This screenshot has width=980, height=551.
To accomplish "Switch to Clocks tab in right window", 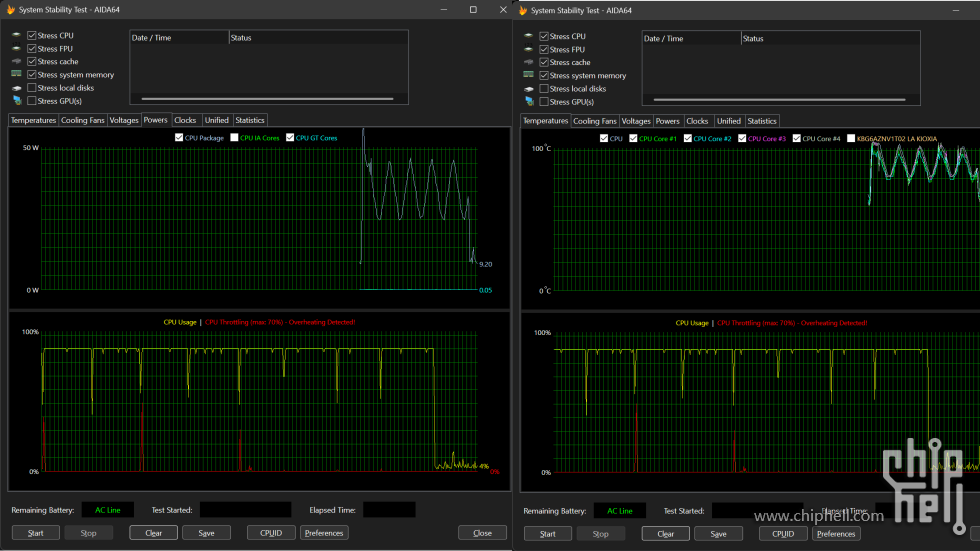I will (698, 121).
